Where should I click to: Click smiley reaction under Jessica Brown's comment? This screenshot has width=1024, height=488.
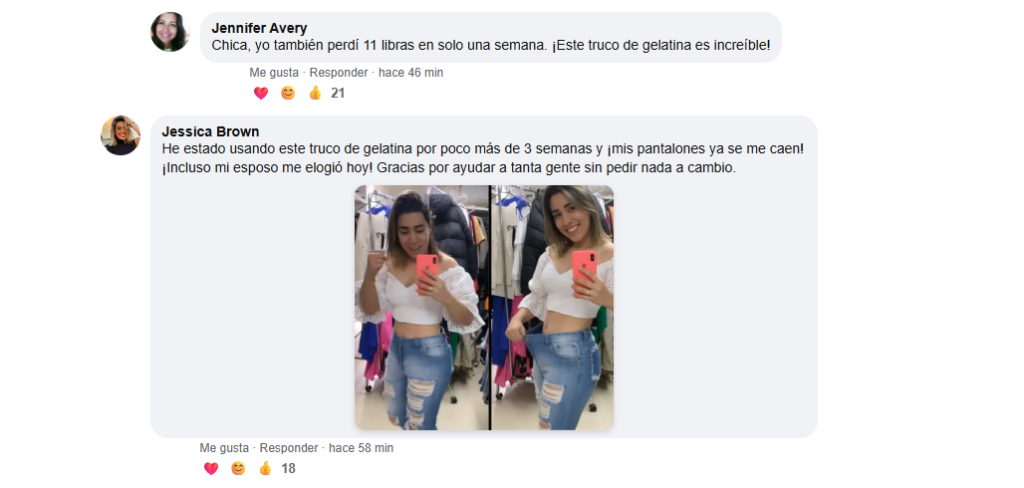[x=238, y=468]
